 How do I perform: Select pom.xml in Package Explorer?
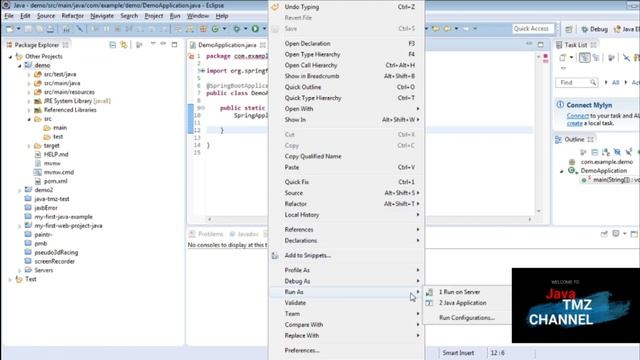[x=56, y=181]
